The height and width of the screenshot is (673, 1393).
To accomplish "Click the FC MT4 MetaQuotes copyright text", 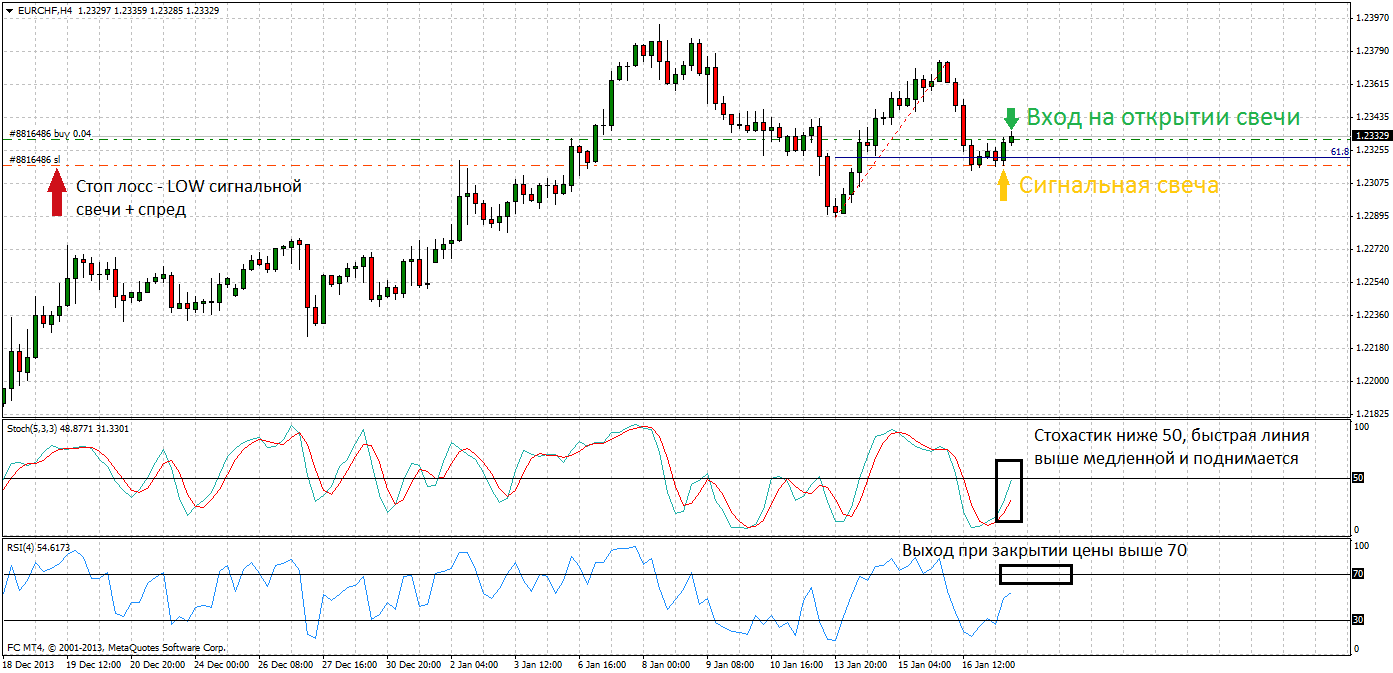I will tap(116, 648).
